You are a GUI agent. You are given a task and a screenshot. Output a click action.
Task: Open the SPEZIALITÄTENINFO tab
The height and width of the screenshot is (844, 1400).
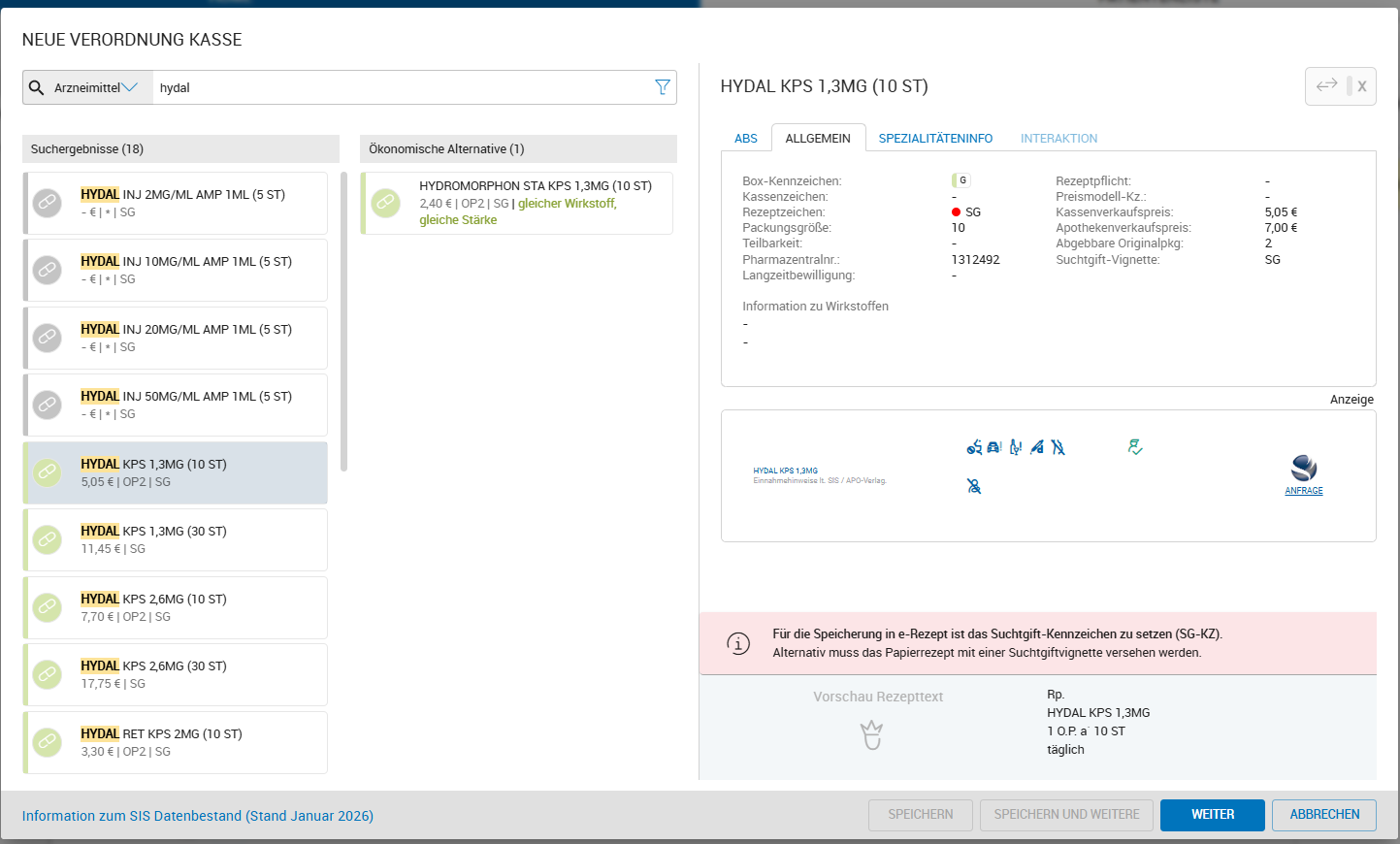point(935,139)
